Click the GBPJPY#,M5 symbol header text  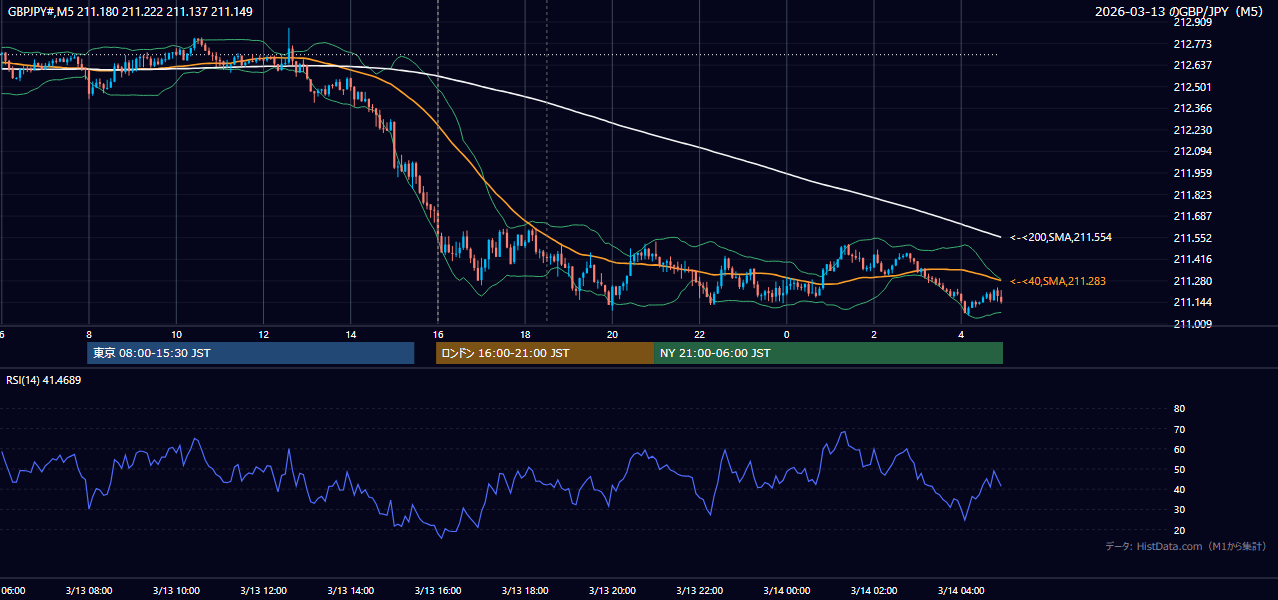click(130, 12)
